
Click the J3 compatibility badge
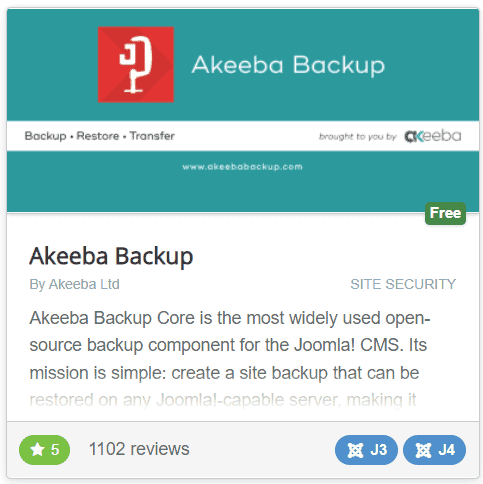pos(366,450)
